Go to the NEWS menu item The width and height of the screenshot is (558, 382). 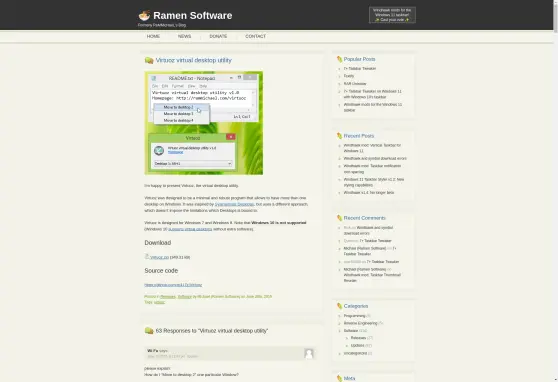184,36
